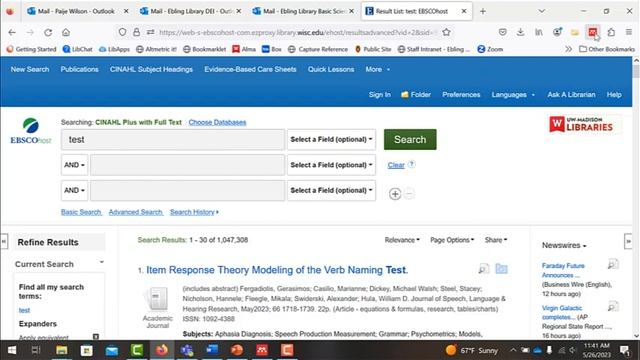Click the red extension icon in toolbar

(x=593, y=32)
